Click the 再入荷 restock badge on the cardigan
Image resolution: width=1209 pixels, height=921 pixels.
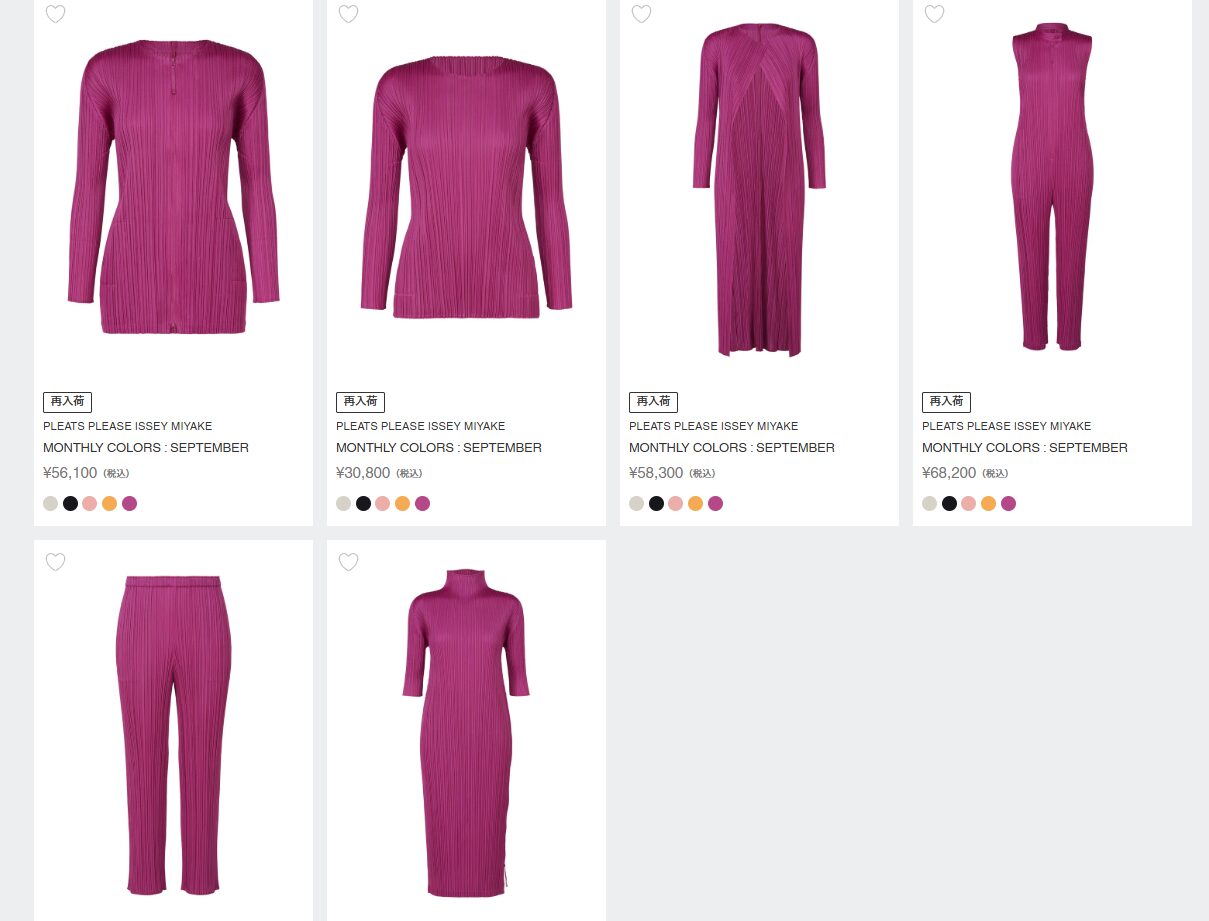67,402
